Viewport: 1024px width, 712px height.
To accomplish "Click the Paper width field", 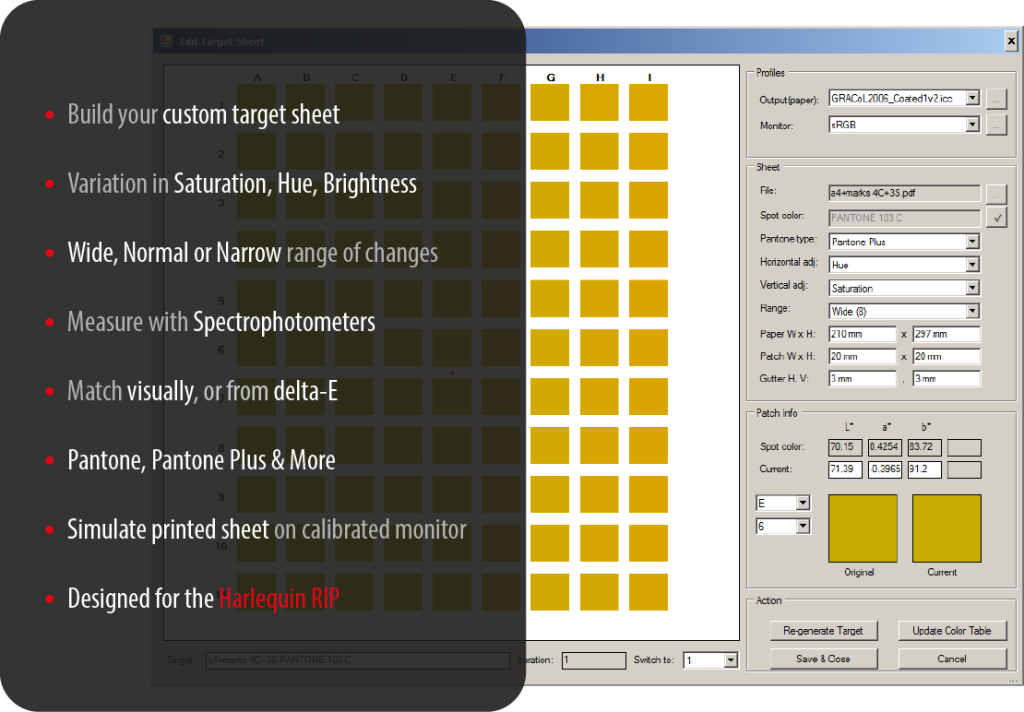I will tap(862, 334).
